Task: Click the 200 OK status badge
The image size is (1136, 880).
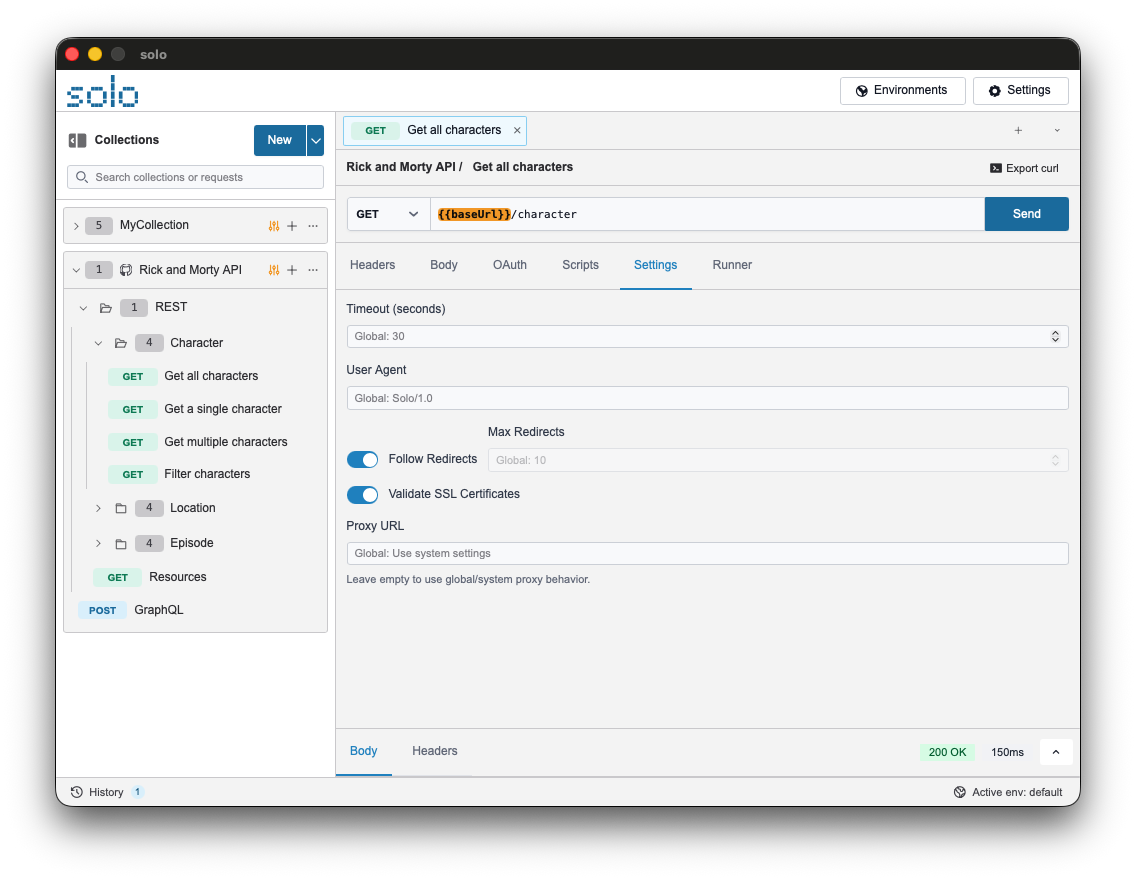Action: [x=947, y=752]
